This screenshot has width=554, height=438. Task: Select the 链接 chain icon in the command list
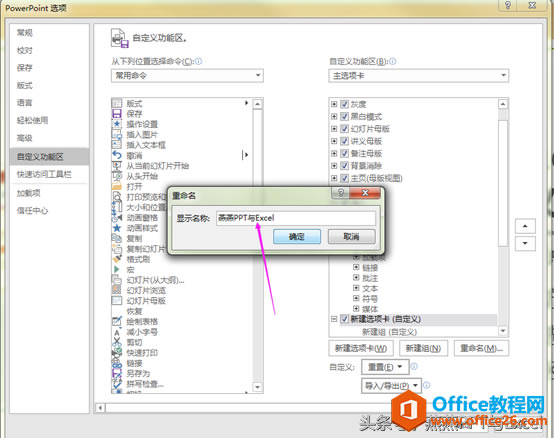click(x=117, y=363)
